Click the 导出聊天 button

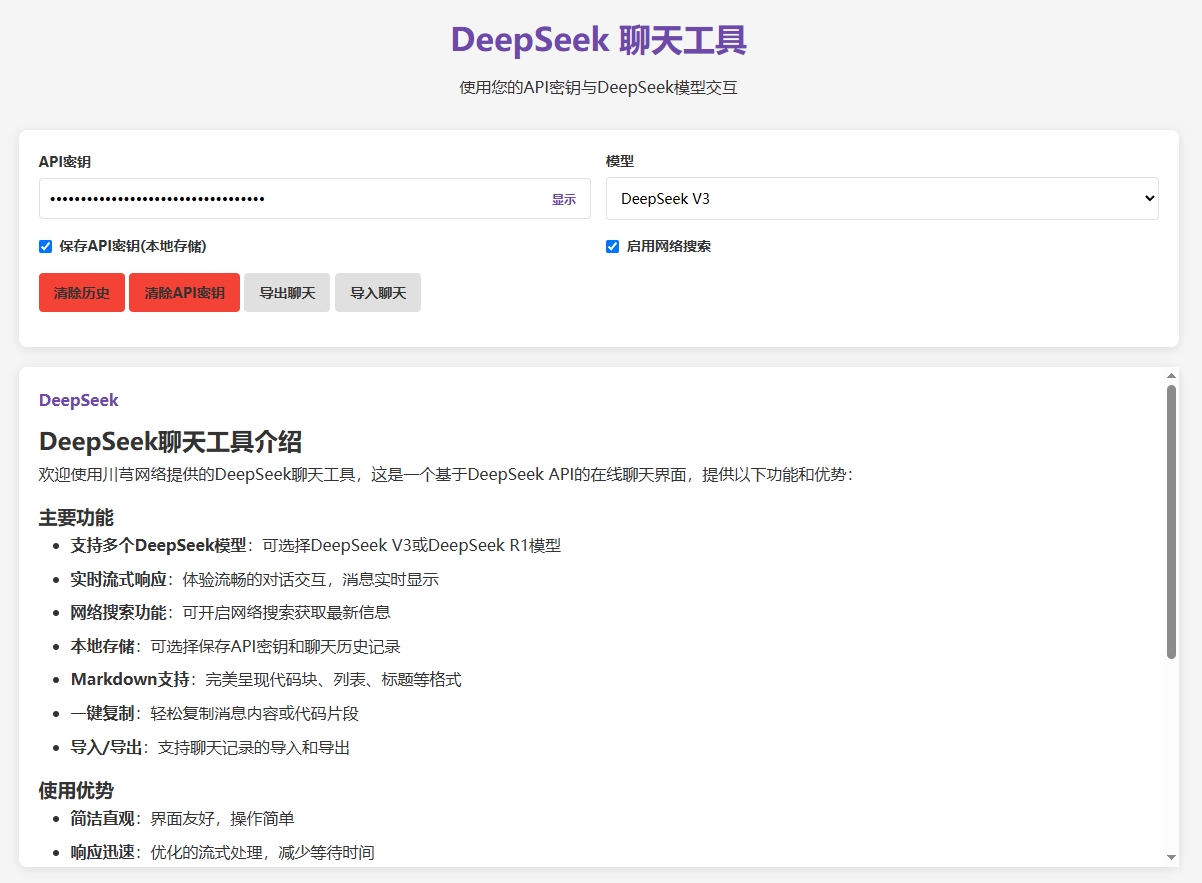pos(287,293)
